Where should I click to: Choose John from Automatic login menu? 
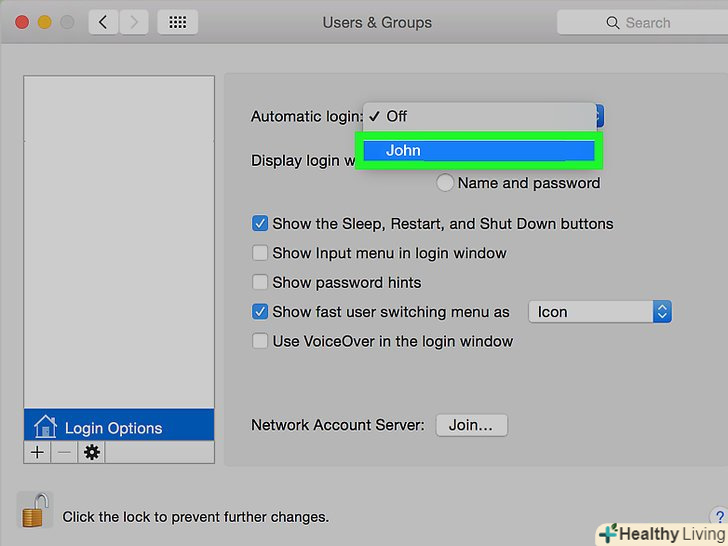(x=479, y=150)
